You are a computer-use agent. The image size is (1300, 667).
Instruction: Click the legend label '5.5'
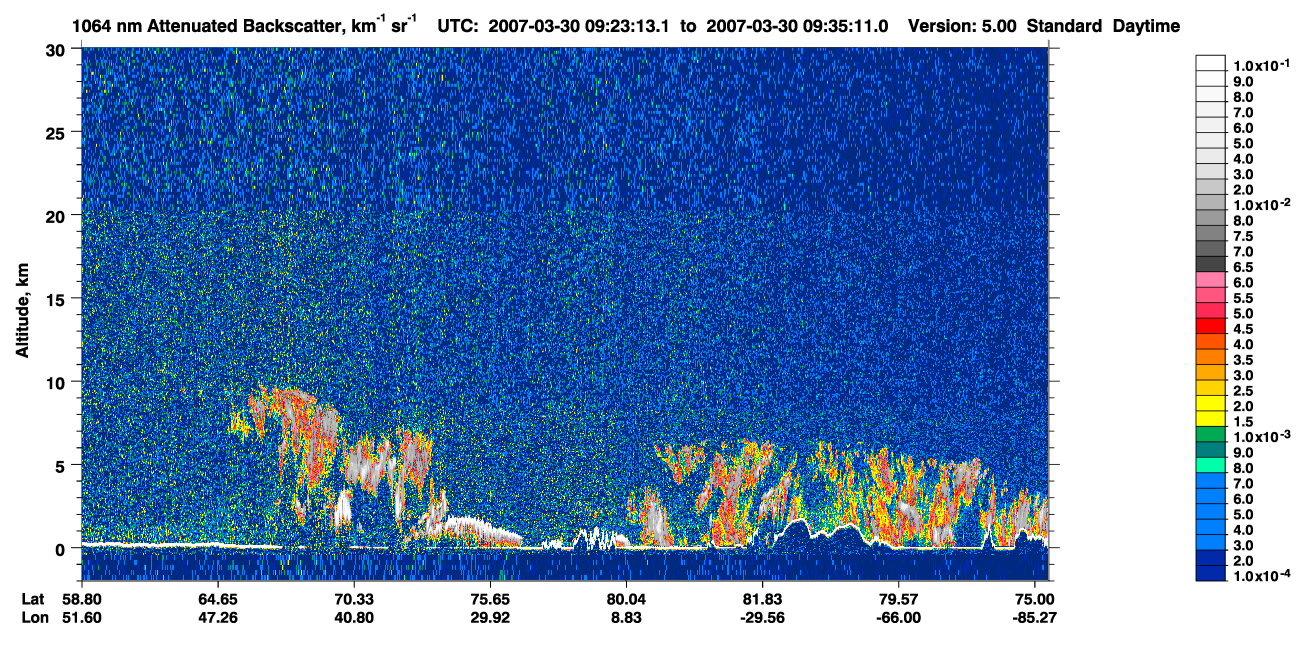(x=1244, y=298)
